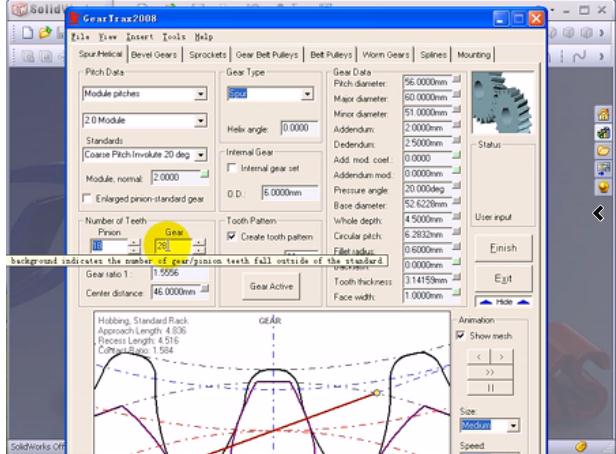Click the small square beside Minor diameter field
Image resolution: width=616 pixels, height=454 pixels.
coord(456,110)
